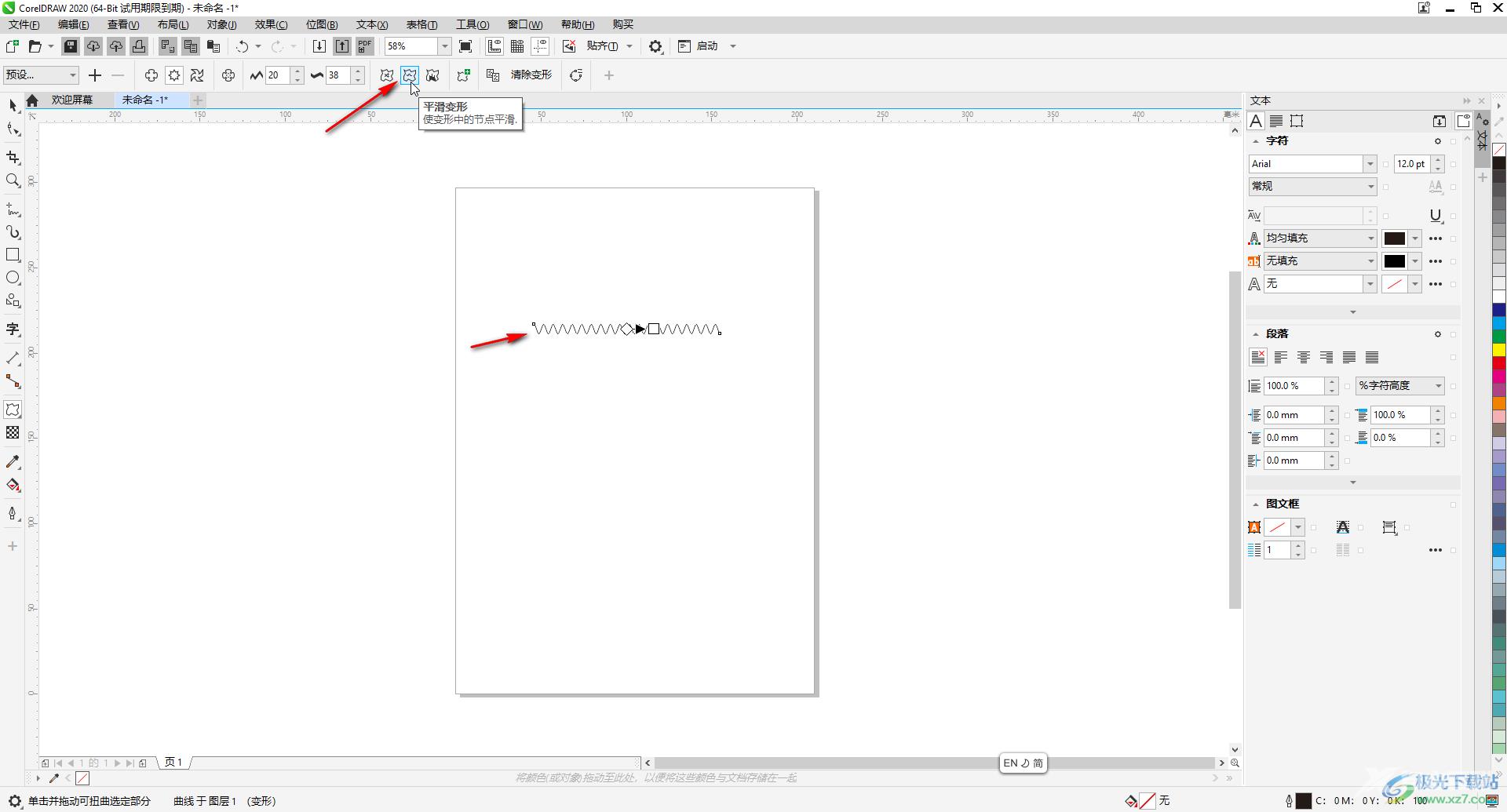Undo the last action
The width and height of the screenshot is (1507, 812).
[243, 46]
